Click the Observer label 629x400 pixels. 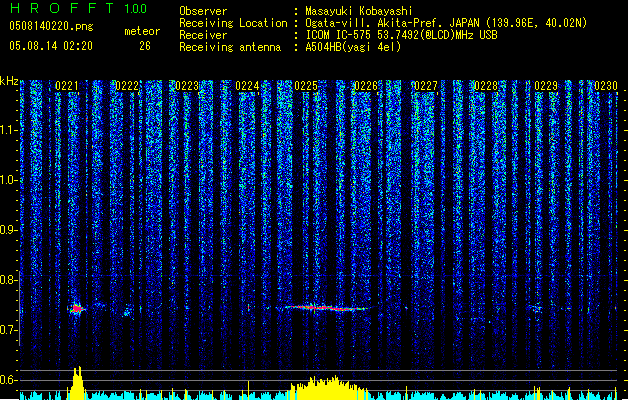point(203,11)
